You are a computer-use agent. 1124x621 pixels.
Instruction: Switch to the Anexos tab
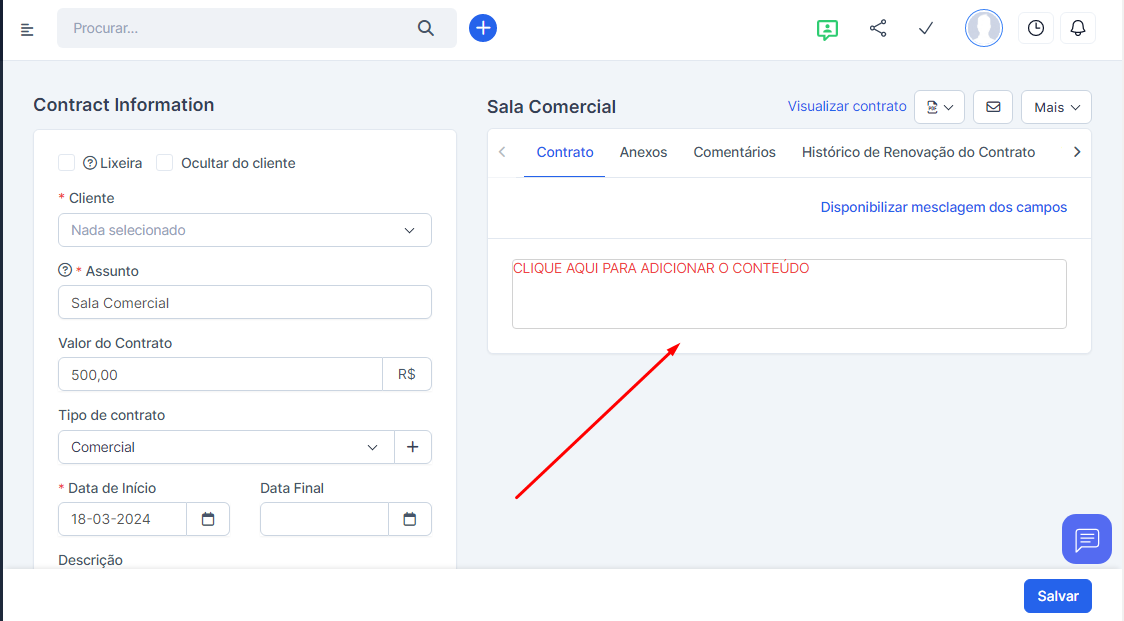(643, 152)
